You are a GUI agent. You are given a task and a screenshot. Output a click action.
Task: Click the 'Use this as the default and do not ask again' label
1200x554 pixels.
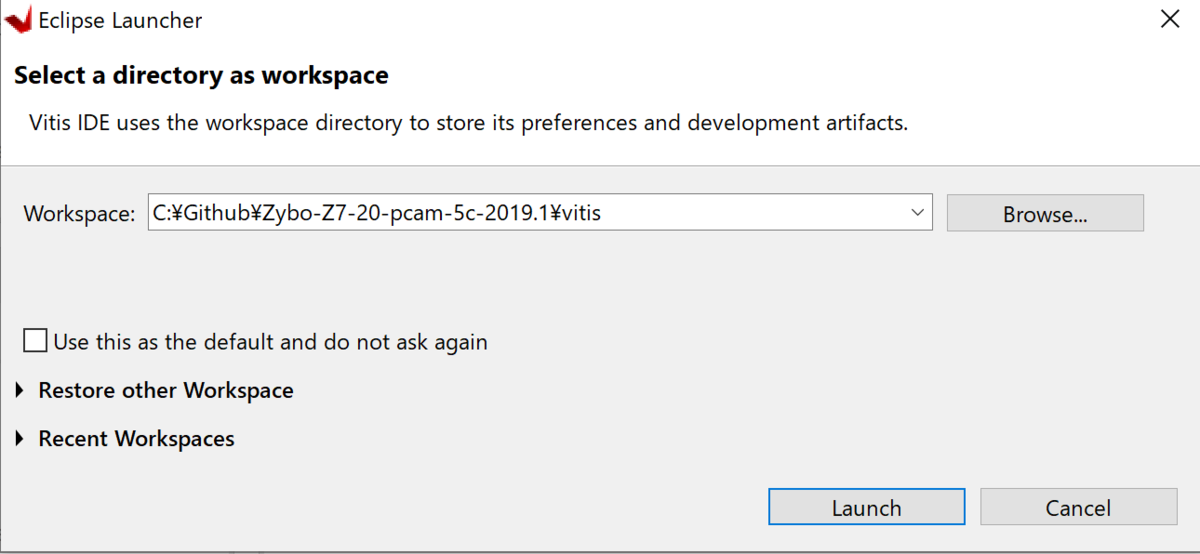(x=270, y=342)
